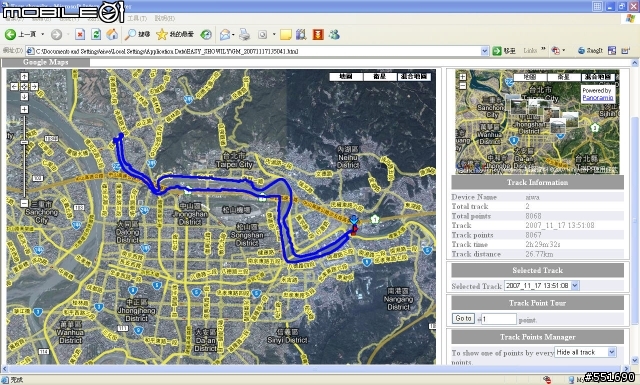640x385 pixels.
Task: Switch small map to 混合地圖 view
Action: [x=598, y=77]
